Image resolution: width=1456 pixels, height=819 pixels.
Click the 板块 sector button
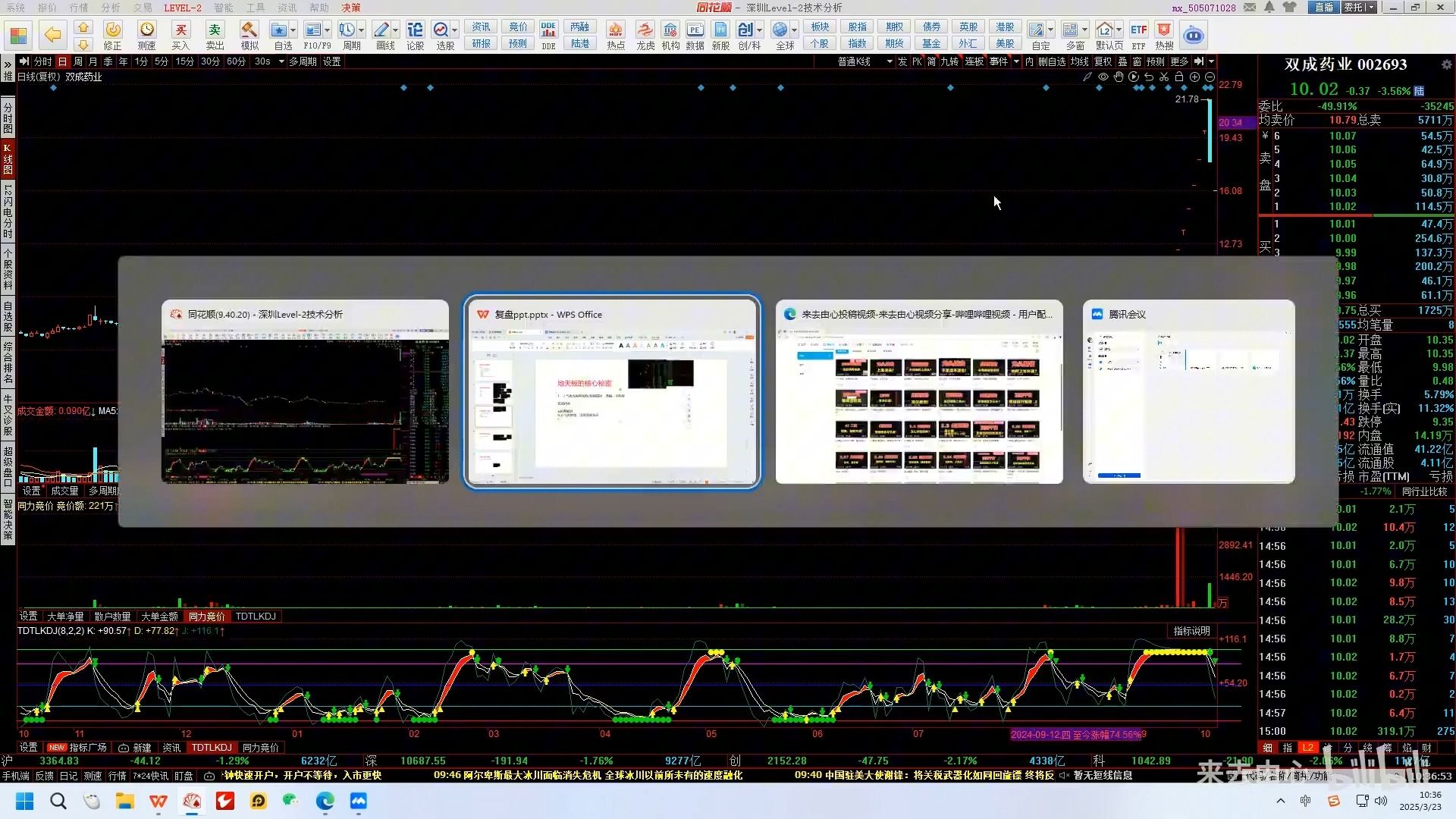coord(820,27)
